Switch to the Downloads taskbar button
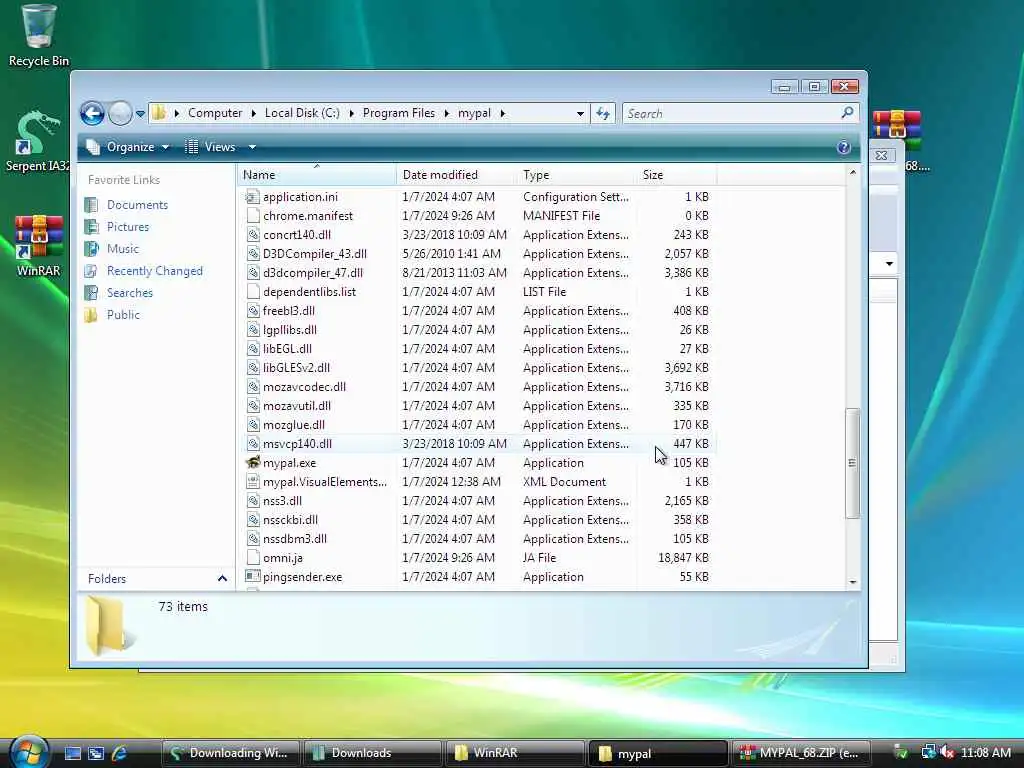Screen dimensions: 1024x768 click(371, 753)
